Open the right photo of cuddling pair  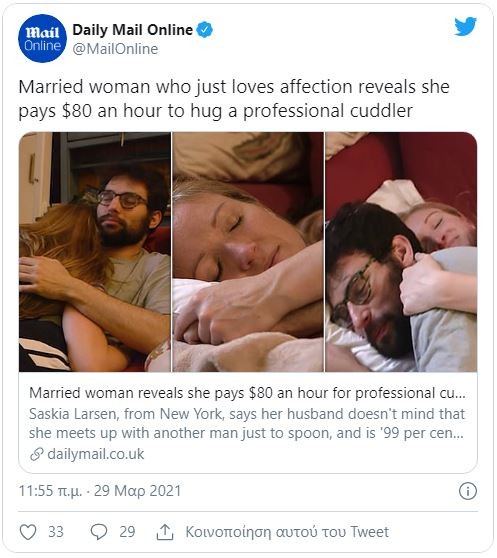pos(401,252)
